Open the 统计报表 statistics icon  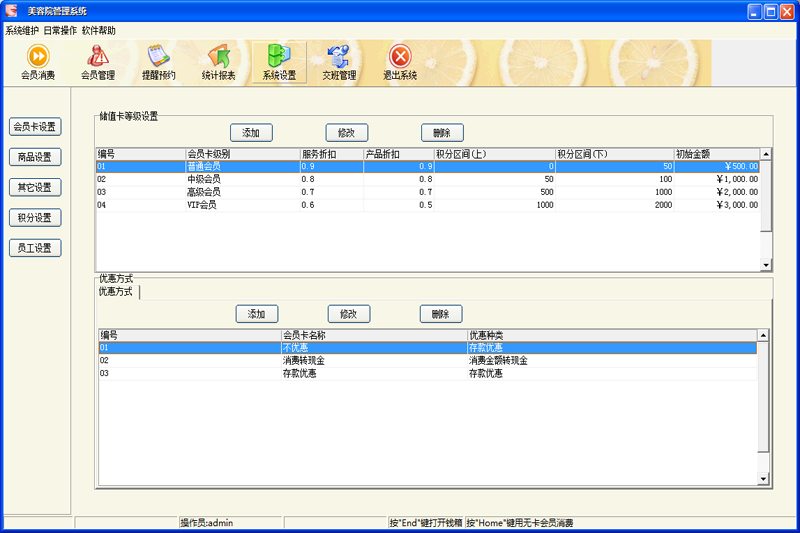point(218,63)
